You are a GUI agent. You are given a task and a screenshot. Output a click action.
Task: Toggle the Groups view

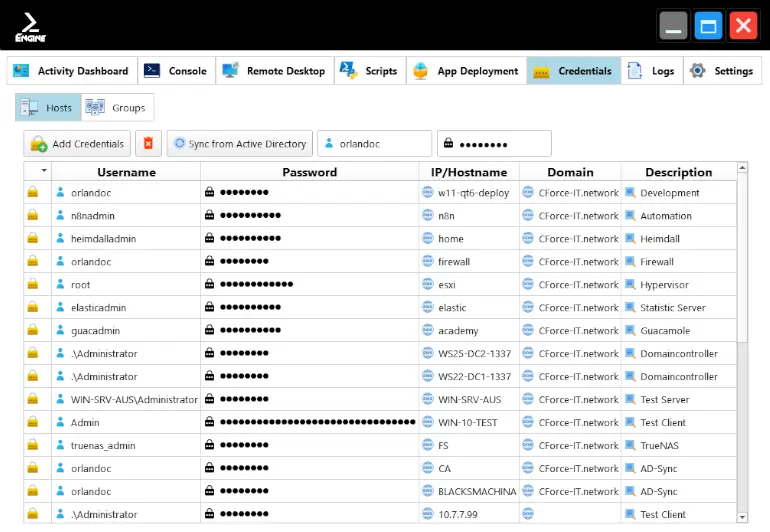pos(116,108)
